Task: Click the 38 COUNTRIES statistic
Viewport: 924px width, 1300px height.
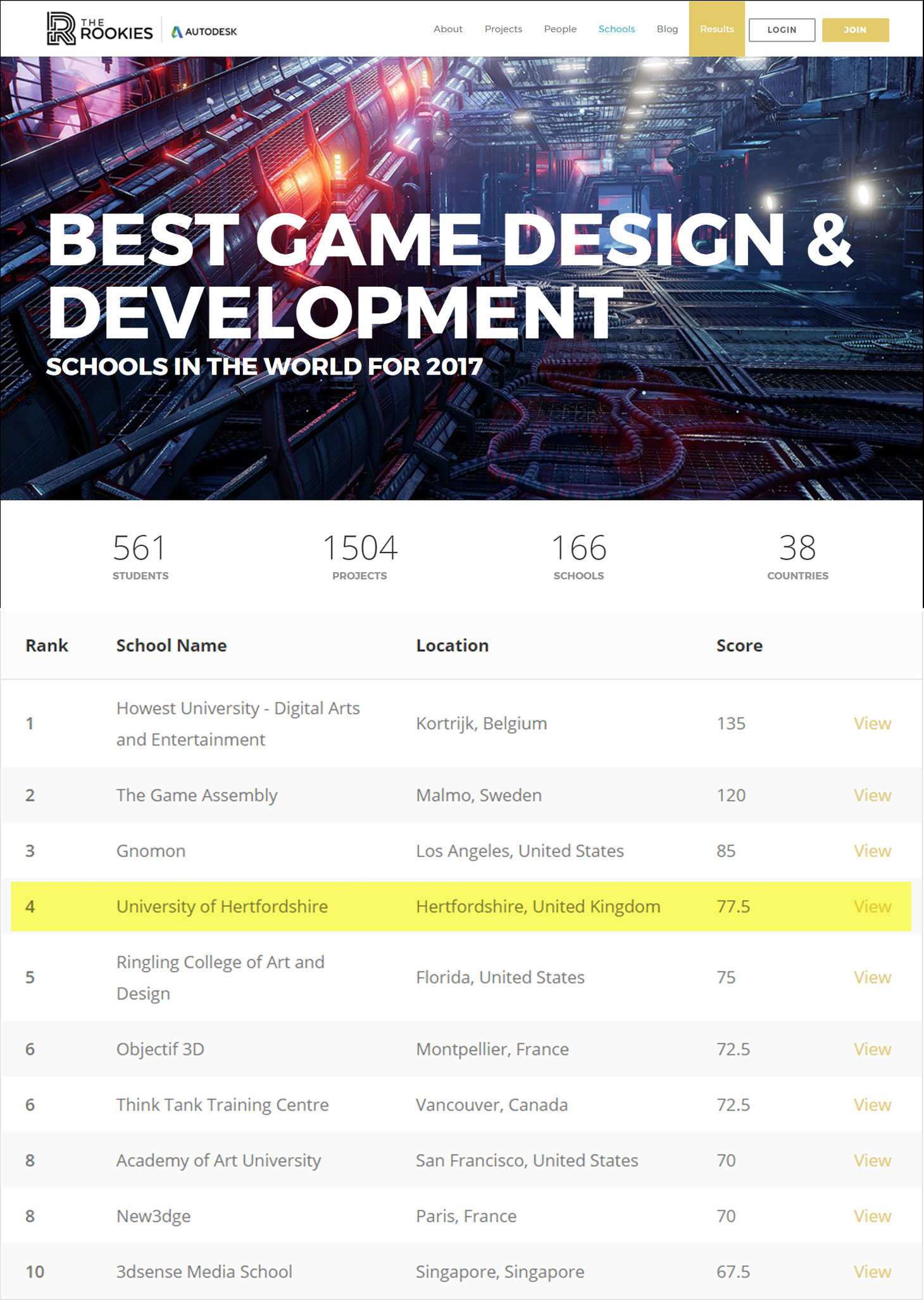Action: (x=797, y=556)
